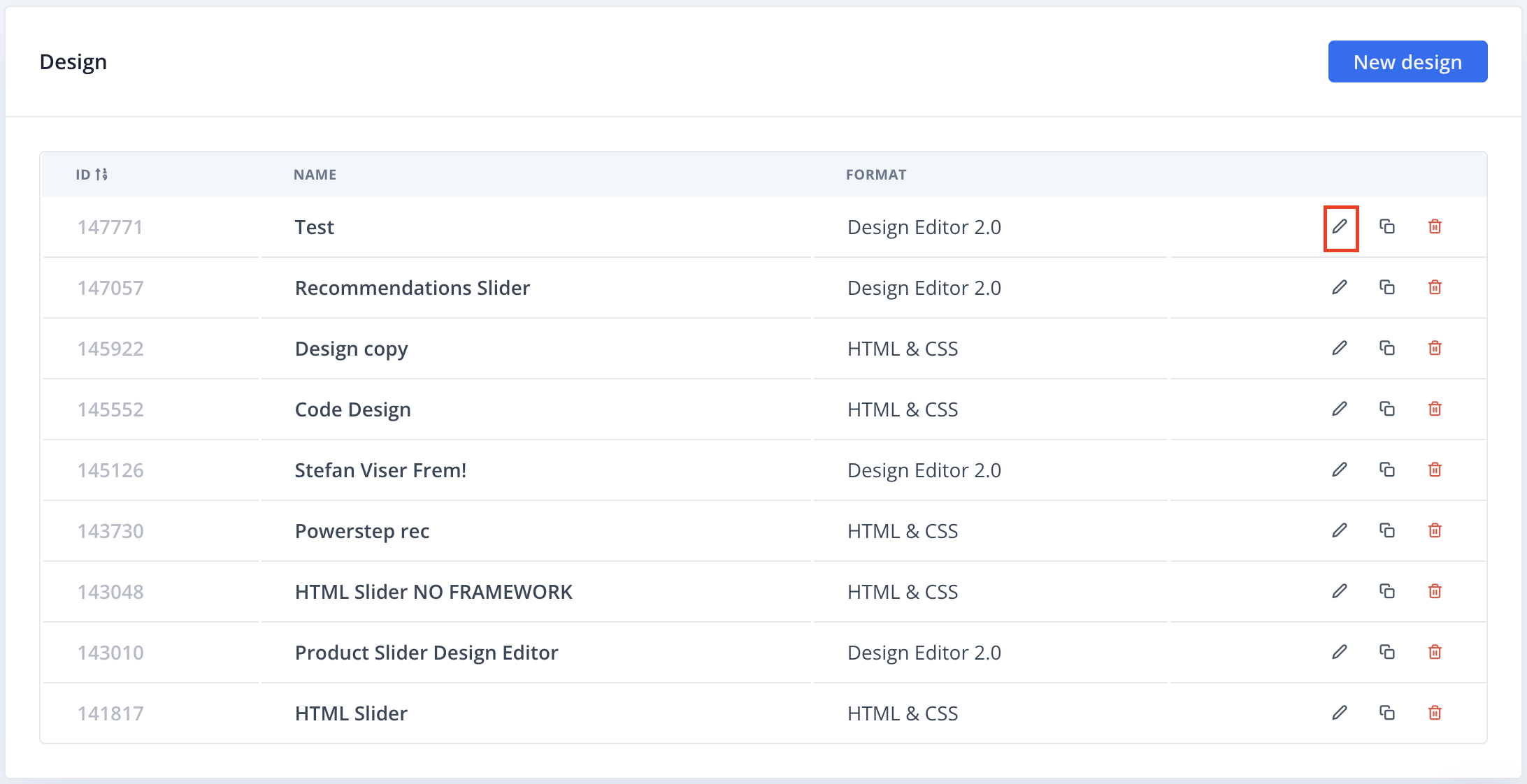Click the New design button

(x=1407, y=61)
